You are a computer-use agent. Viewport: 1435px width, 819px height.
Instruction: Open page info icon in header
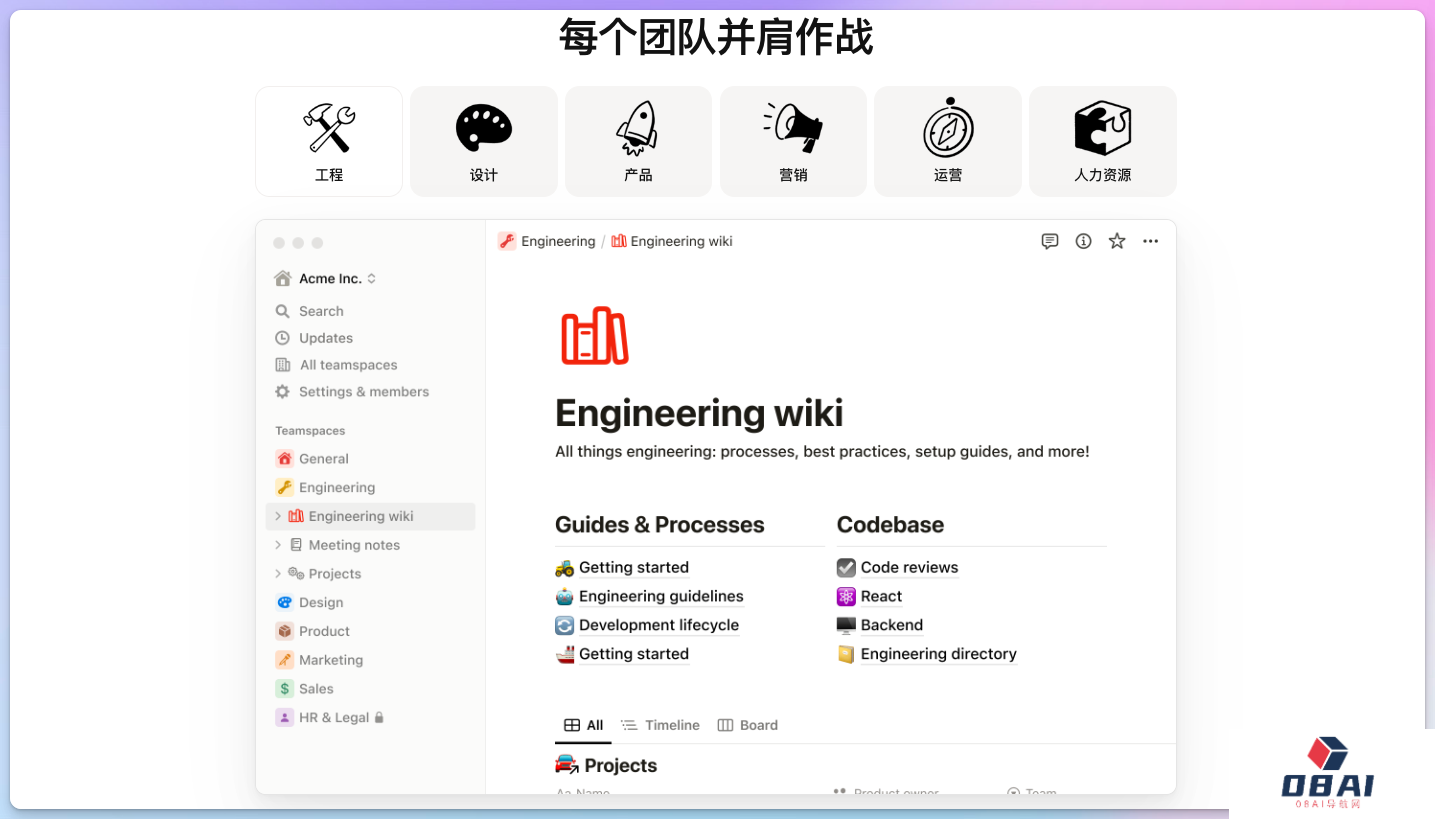(1083, 241)
